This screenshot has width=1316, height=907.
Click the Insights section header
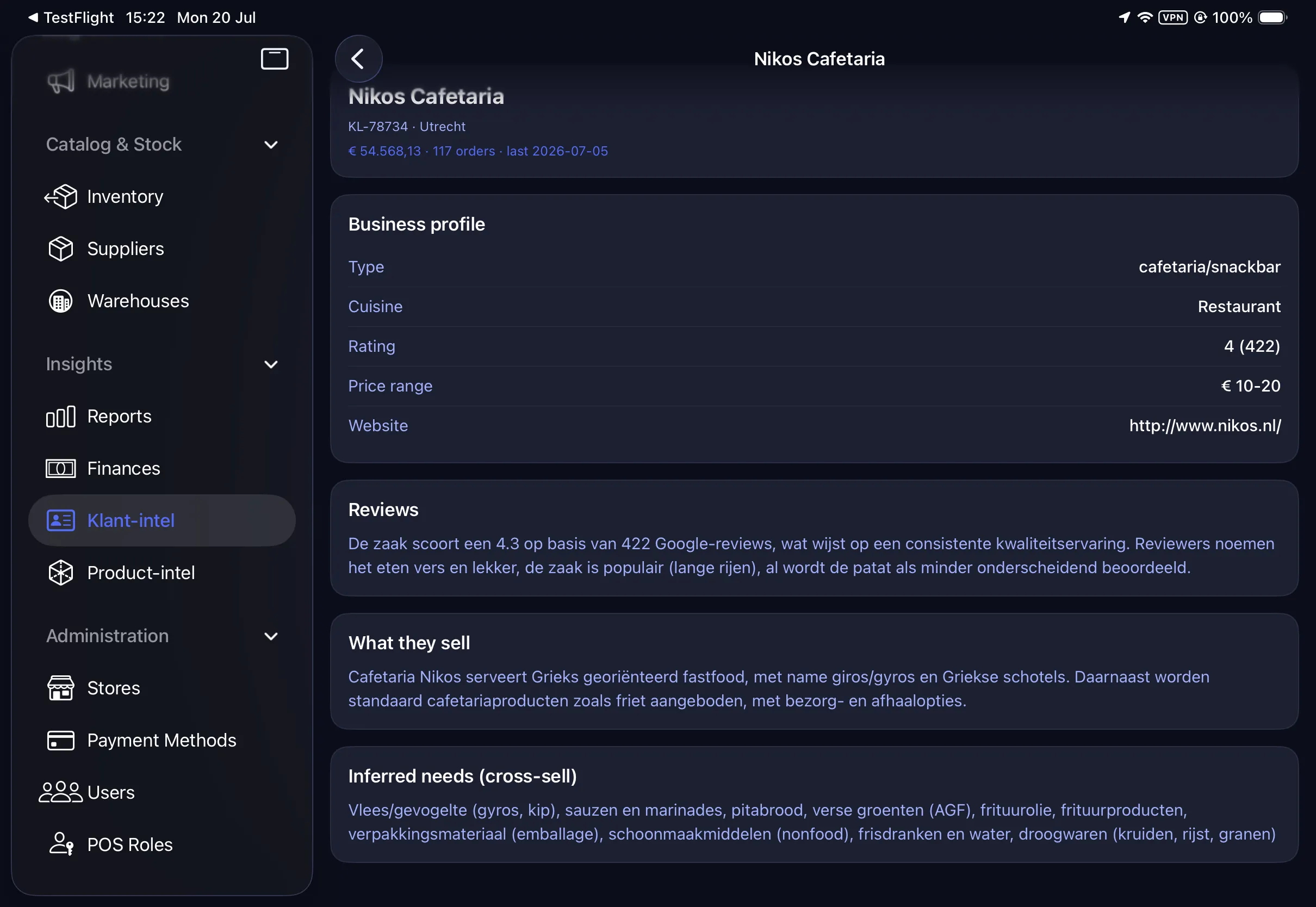79,364
